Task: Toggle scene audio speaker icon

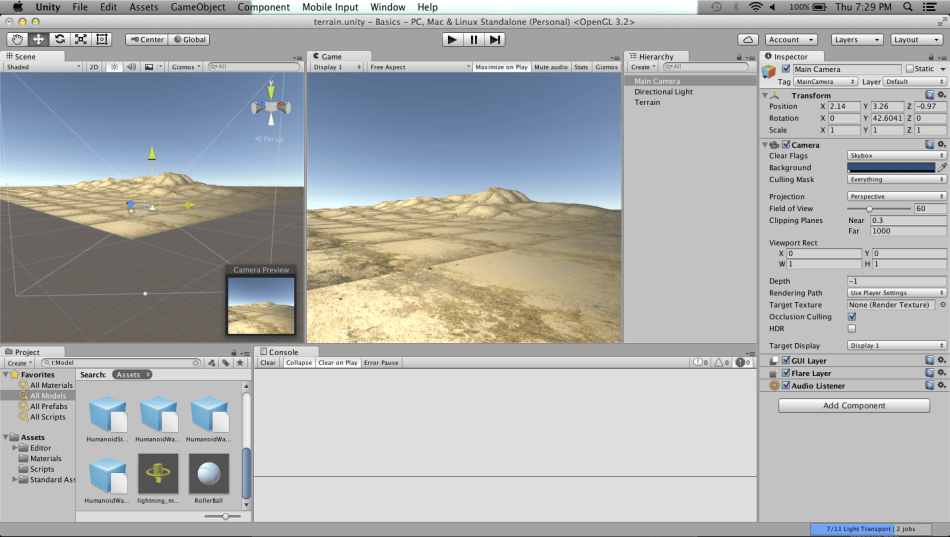Action: (131, 67)
